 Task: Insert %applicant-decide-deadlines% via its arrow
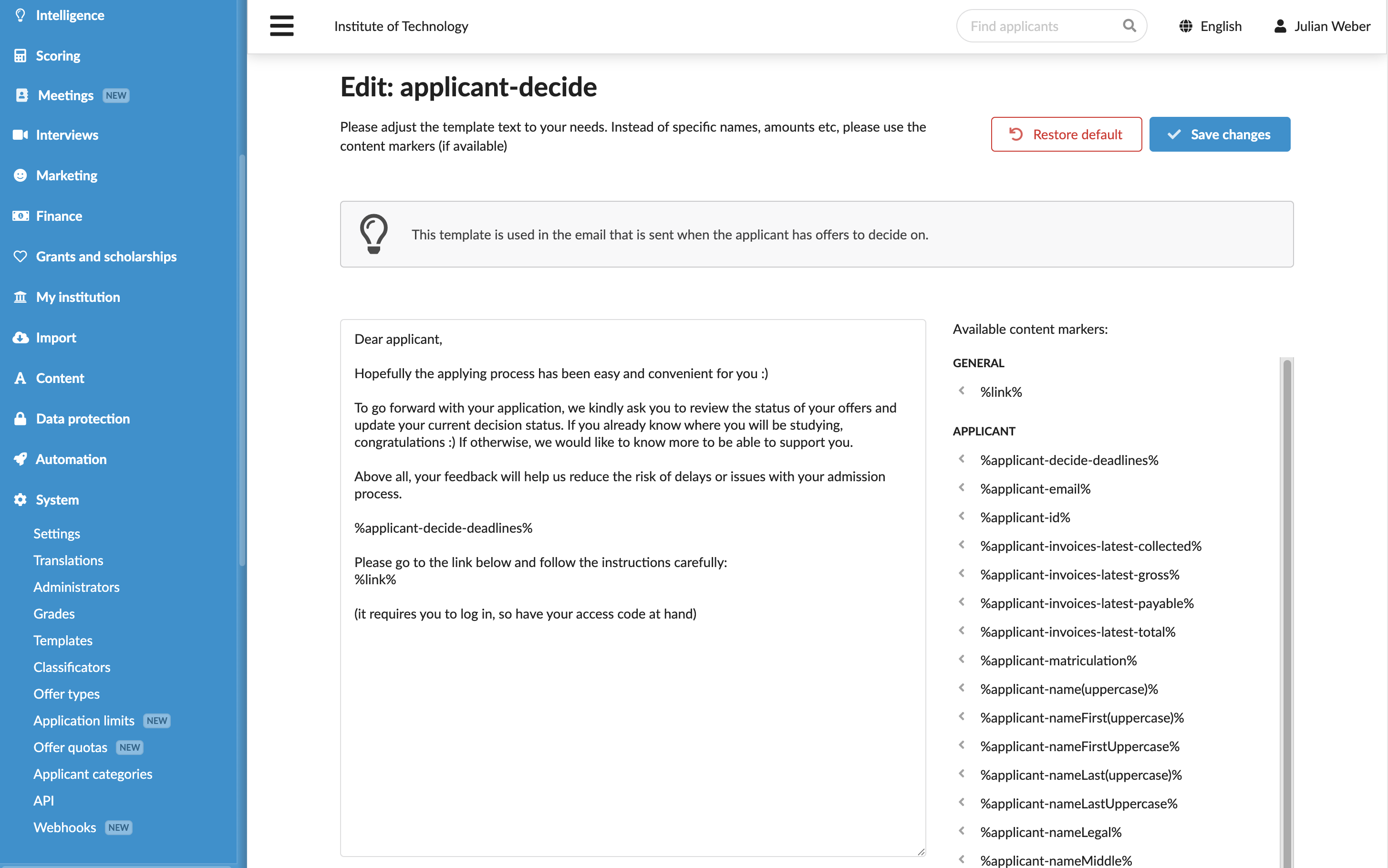click(x=962, y=459)
